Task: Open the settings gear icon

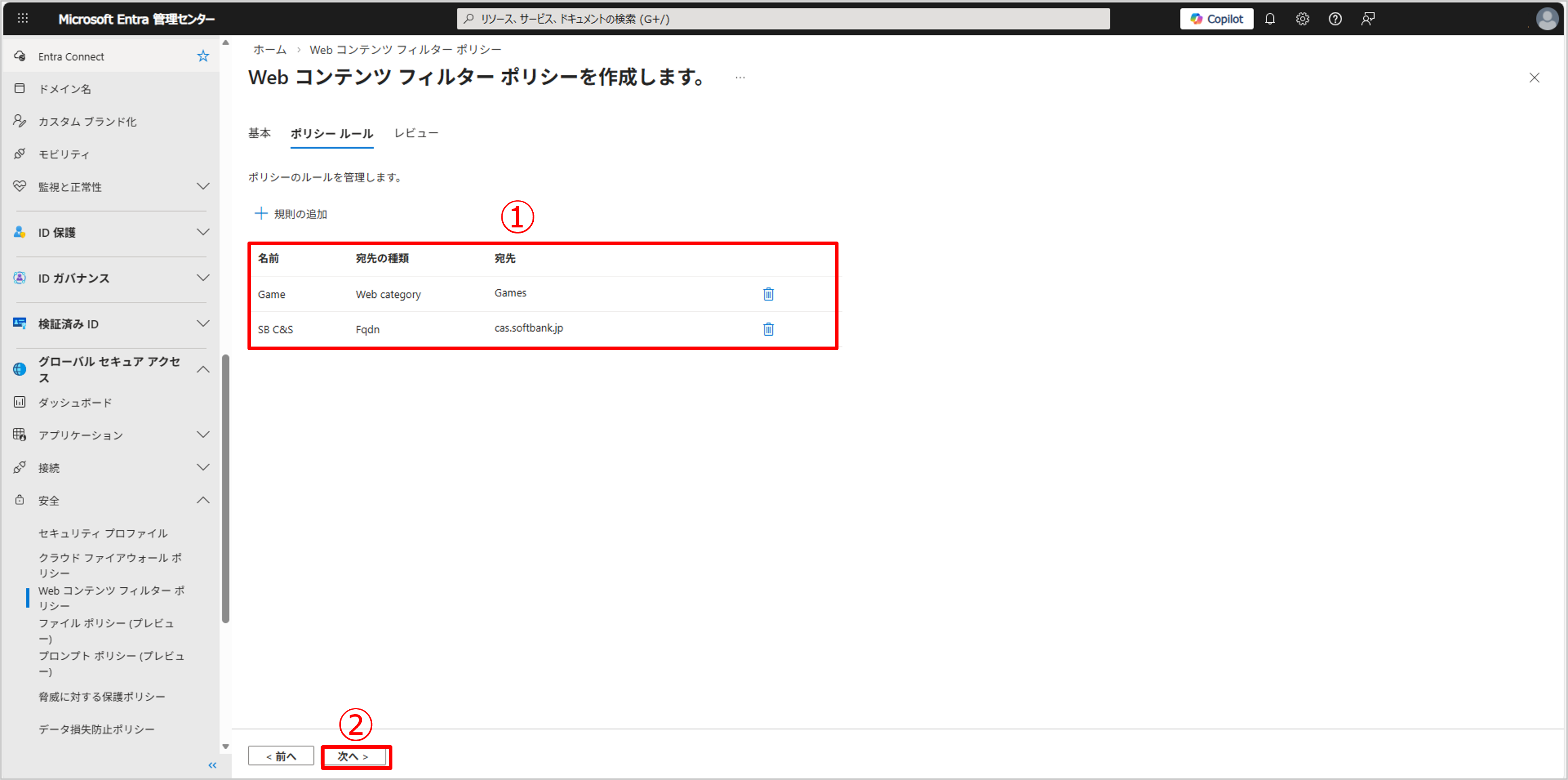Action: [x=1302, y=19]
